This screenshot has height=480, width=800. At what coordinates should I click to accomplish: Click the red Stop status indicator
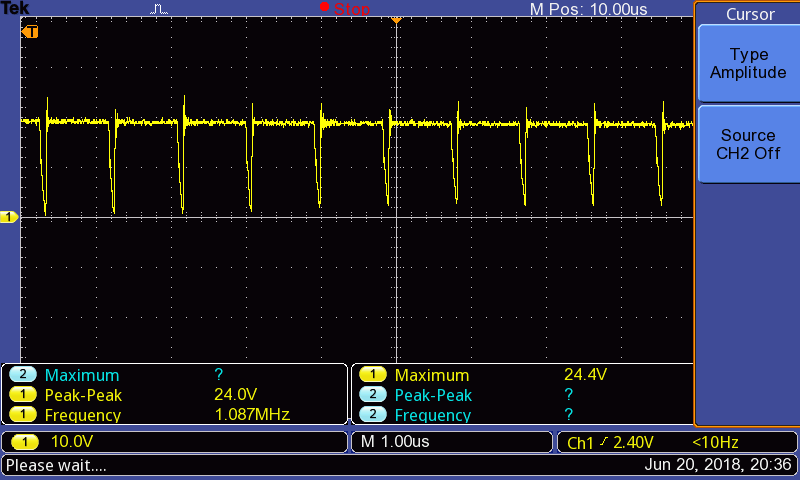click(x=345, y=8)
